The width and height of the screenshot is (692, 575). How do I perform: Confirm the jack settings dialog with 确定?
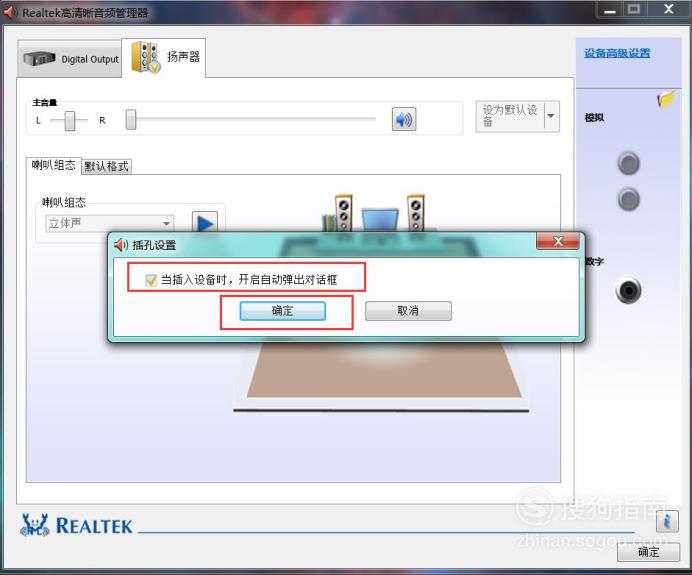click(x=282, y=311)
